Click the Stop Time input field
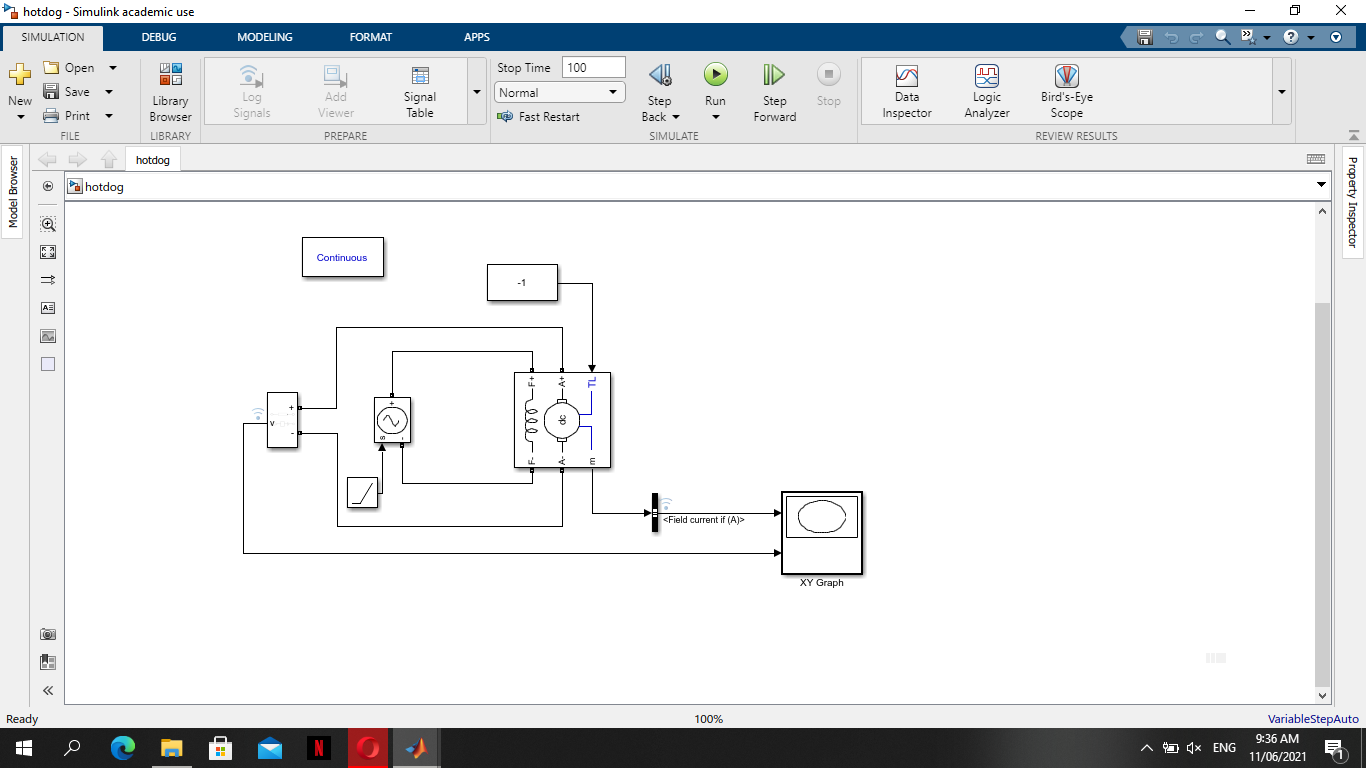This screenshot has width=1366, height=768. pyautogui.click(x=595, y=67)
